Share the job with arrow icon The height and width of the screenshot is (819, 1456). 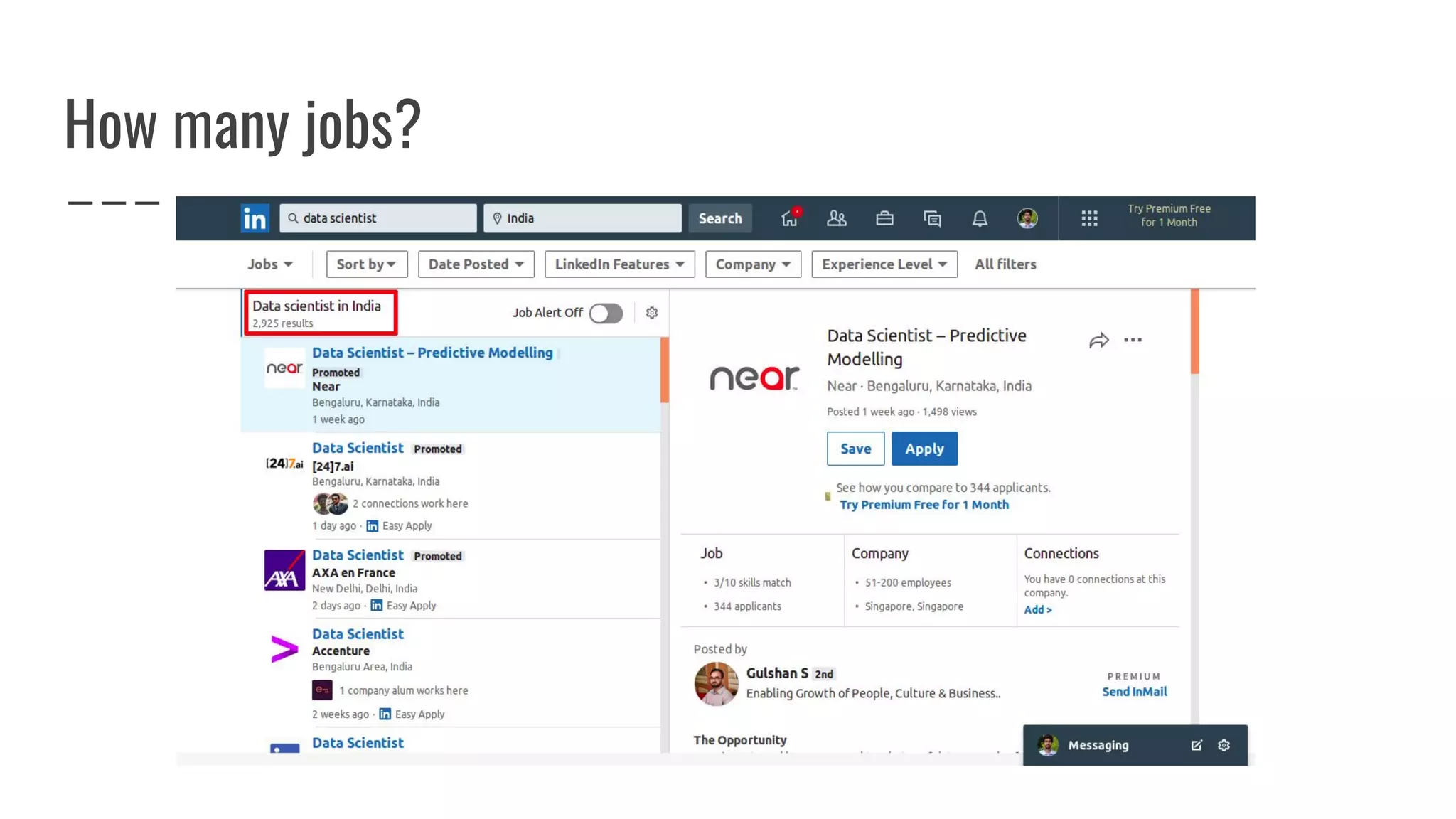tap(1099, 341)
